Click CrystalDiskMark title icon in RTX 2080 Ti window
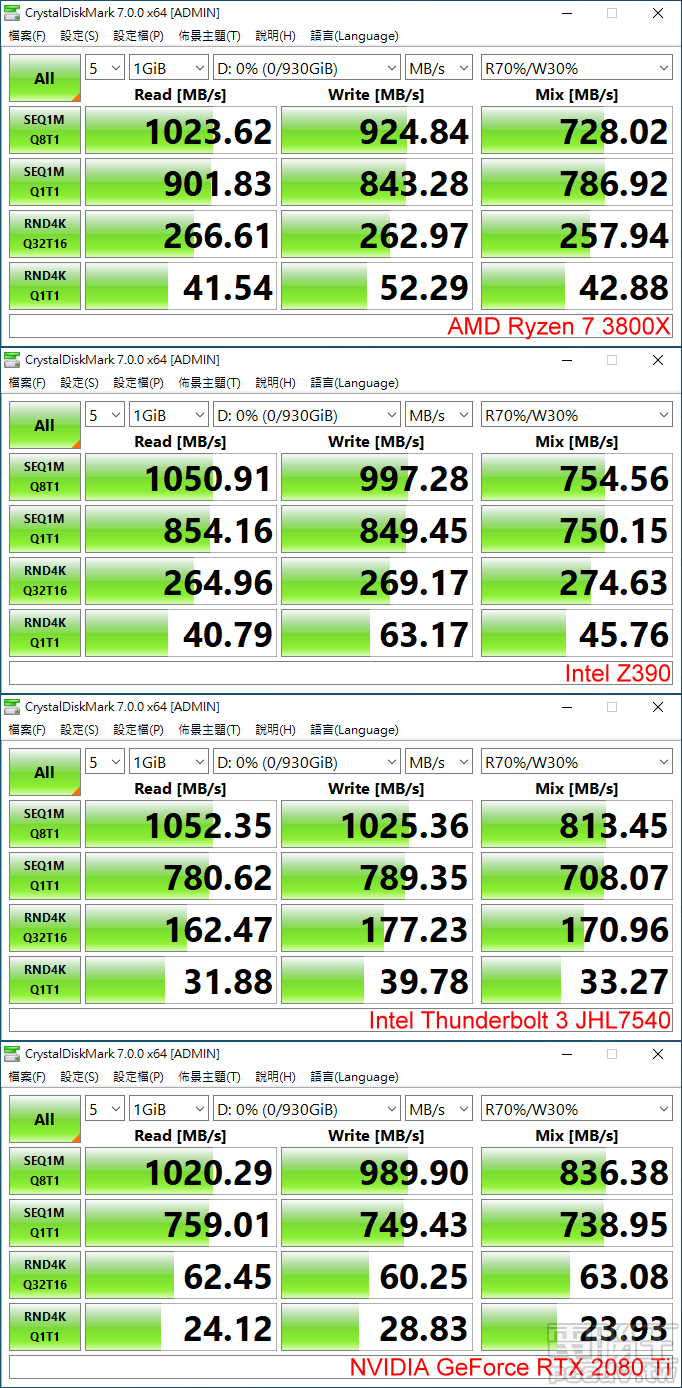Image resolution: width=682 pixels, height=1388 pixels. coord(12,1054)
